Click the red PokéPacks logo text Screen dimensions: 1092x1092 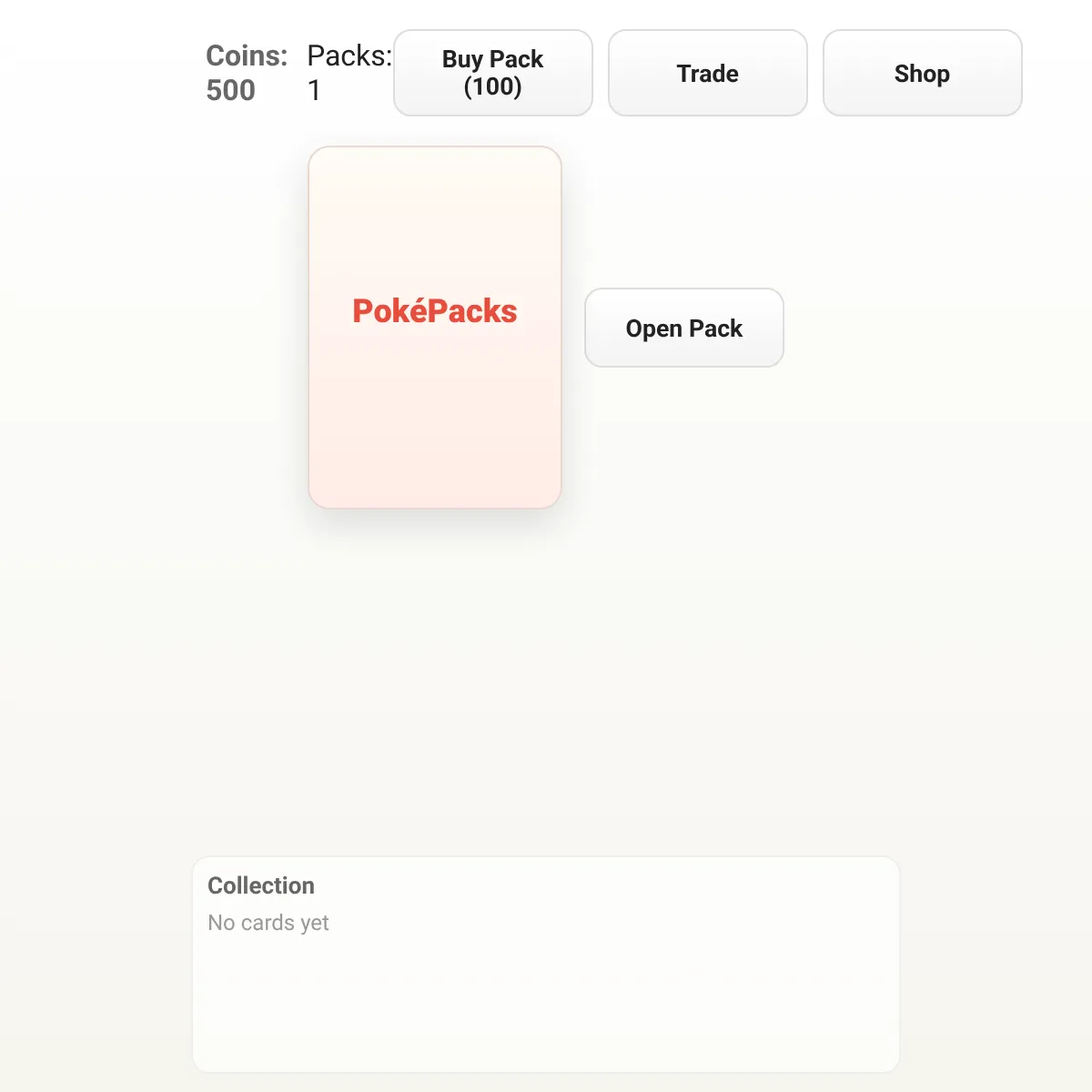point(435,311)
